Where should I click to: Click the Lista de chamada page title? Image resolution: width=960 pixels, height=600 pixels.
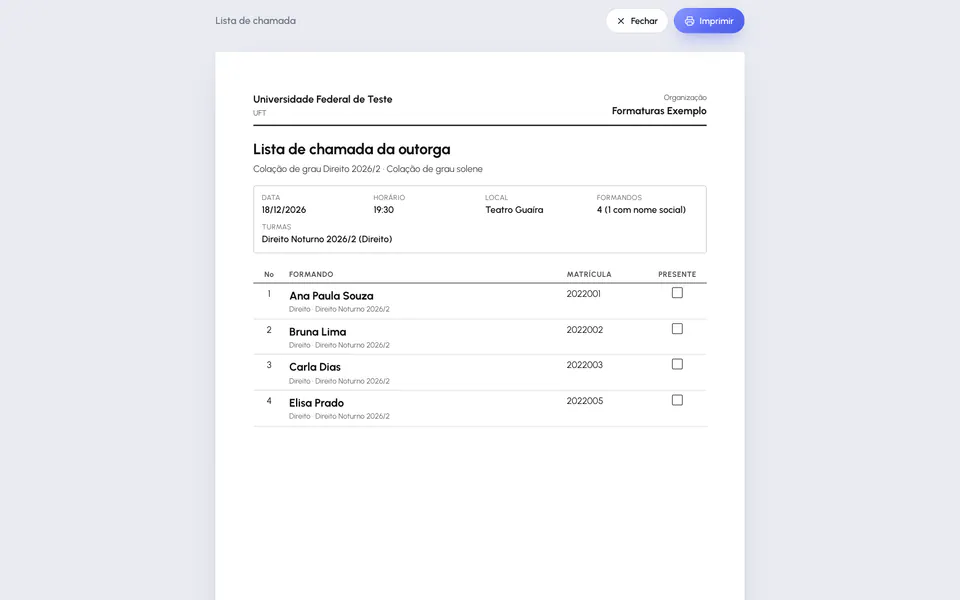pyautogui.click(x=255, y=21)
